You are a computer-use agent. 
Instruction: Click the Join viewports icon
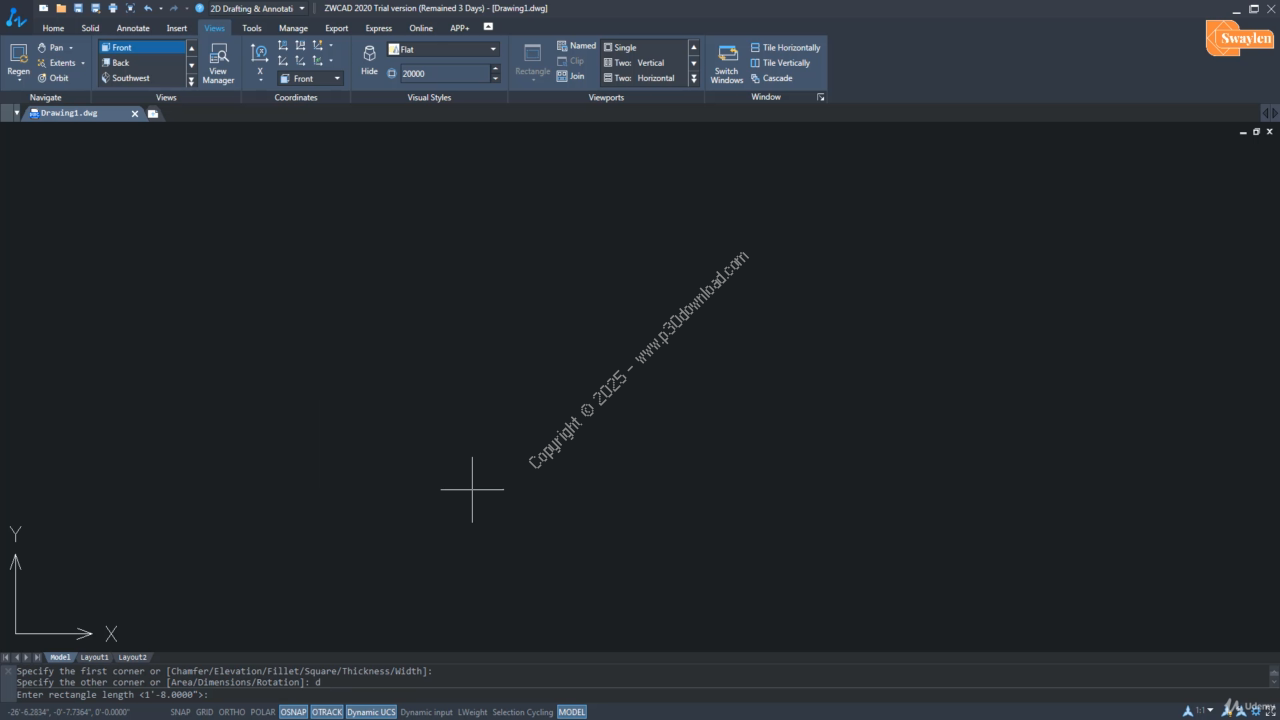(571, 76)
